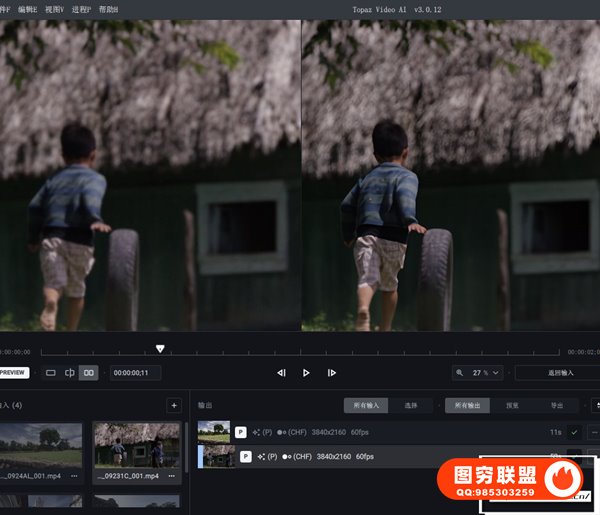Step back one frame

point(281,373)
